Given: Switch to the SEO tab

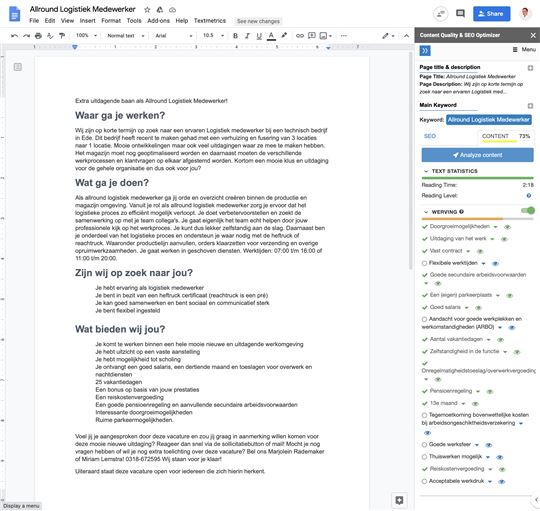Looking at the screenshot, I should (430, 136).
